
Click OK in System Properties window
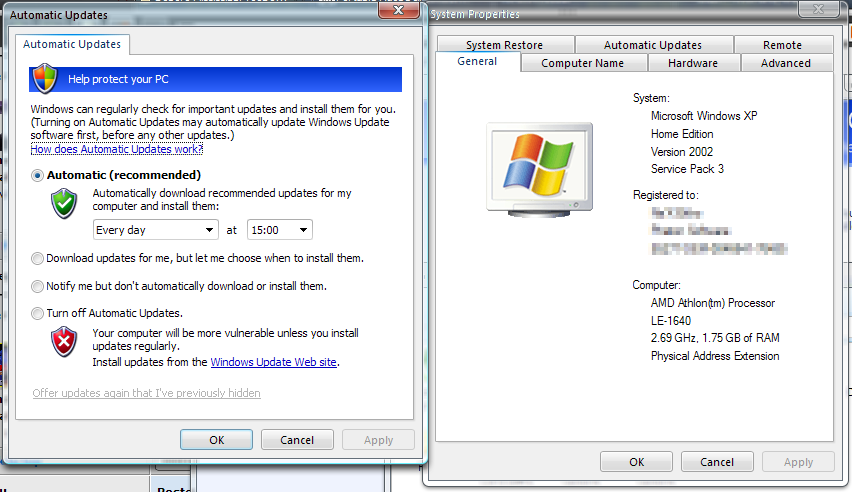coord(636,462)
